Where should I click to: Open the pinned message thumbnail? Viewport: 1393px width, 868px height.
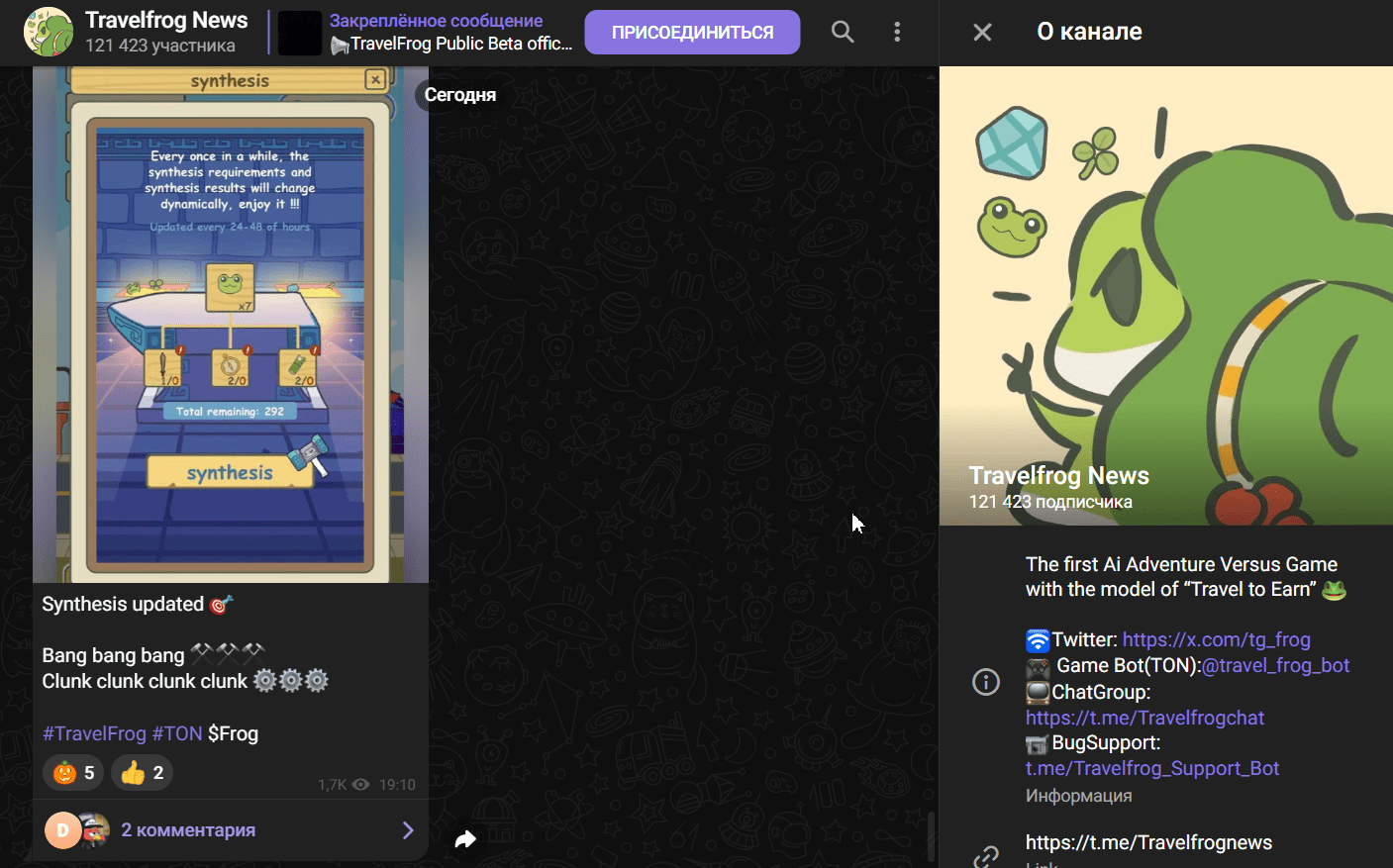click(x=300, y=33)
